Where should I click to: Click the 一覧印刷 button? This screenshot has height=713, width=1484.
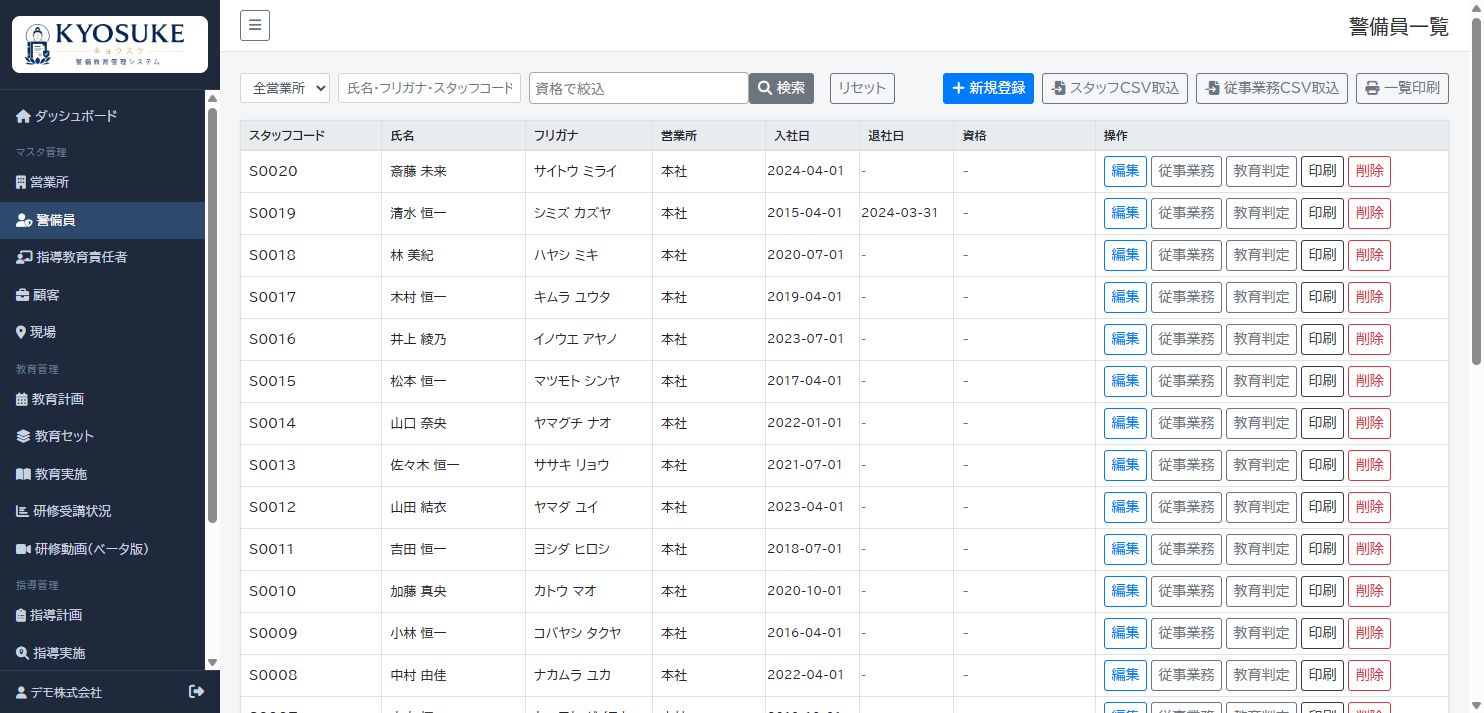pos(1402,88)
